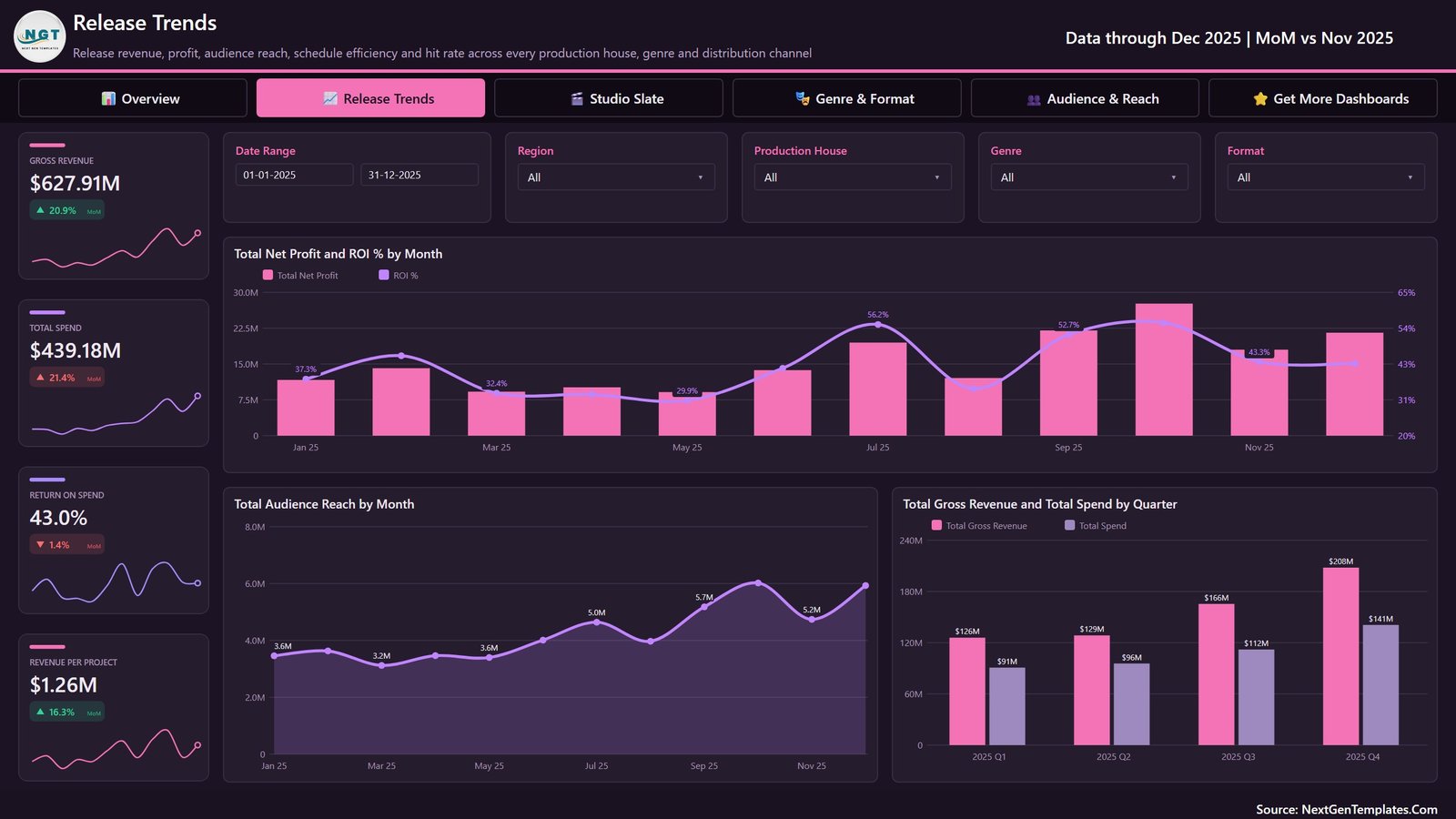This screenshot has height=819, width=1456.
Task: Expand the Production House dropdown
Action: 853,177
